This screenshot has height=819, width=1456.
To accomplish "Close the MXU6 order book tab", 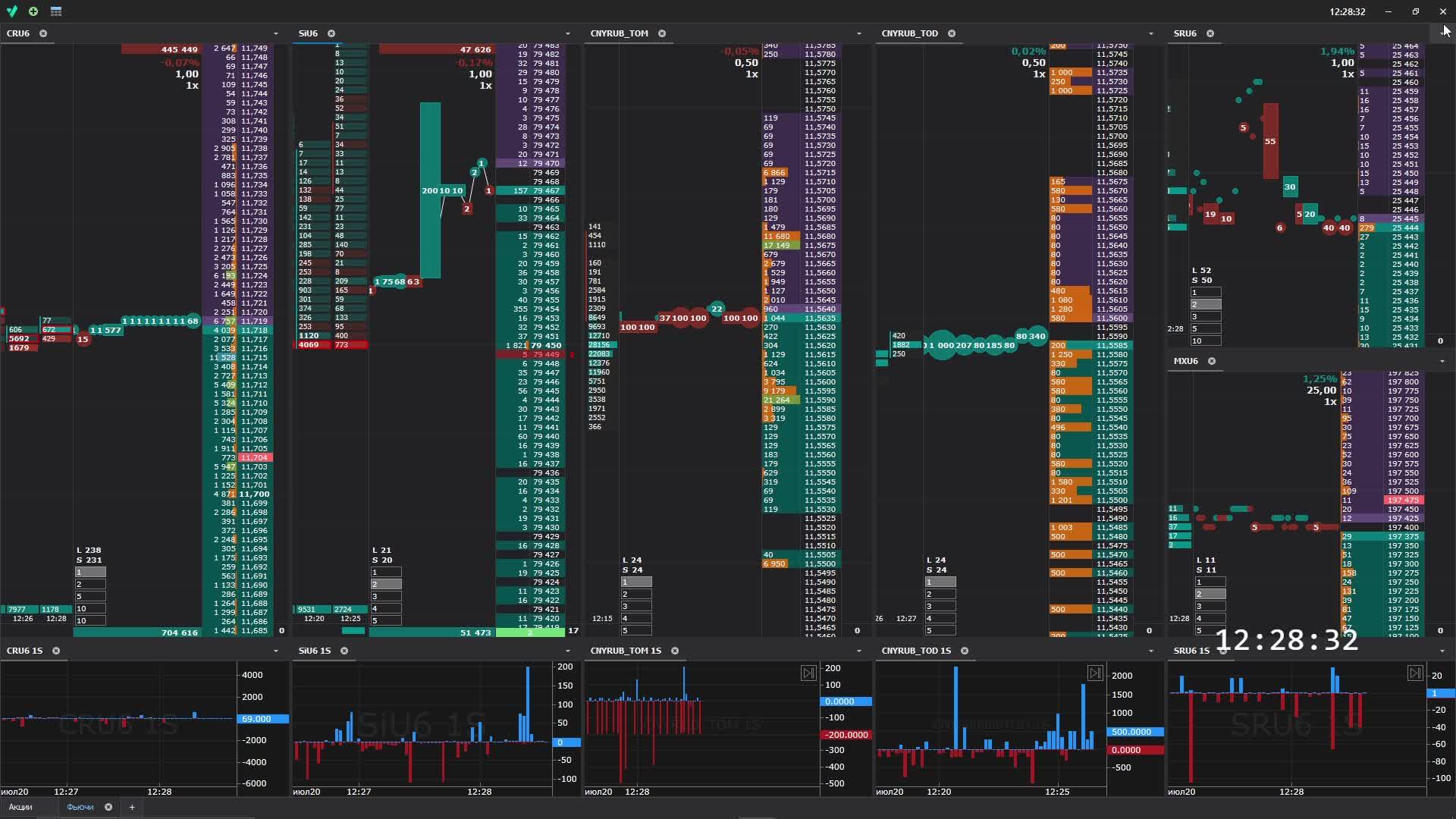I will [1212, 361].
